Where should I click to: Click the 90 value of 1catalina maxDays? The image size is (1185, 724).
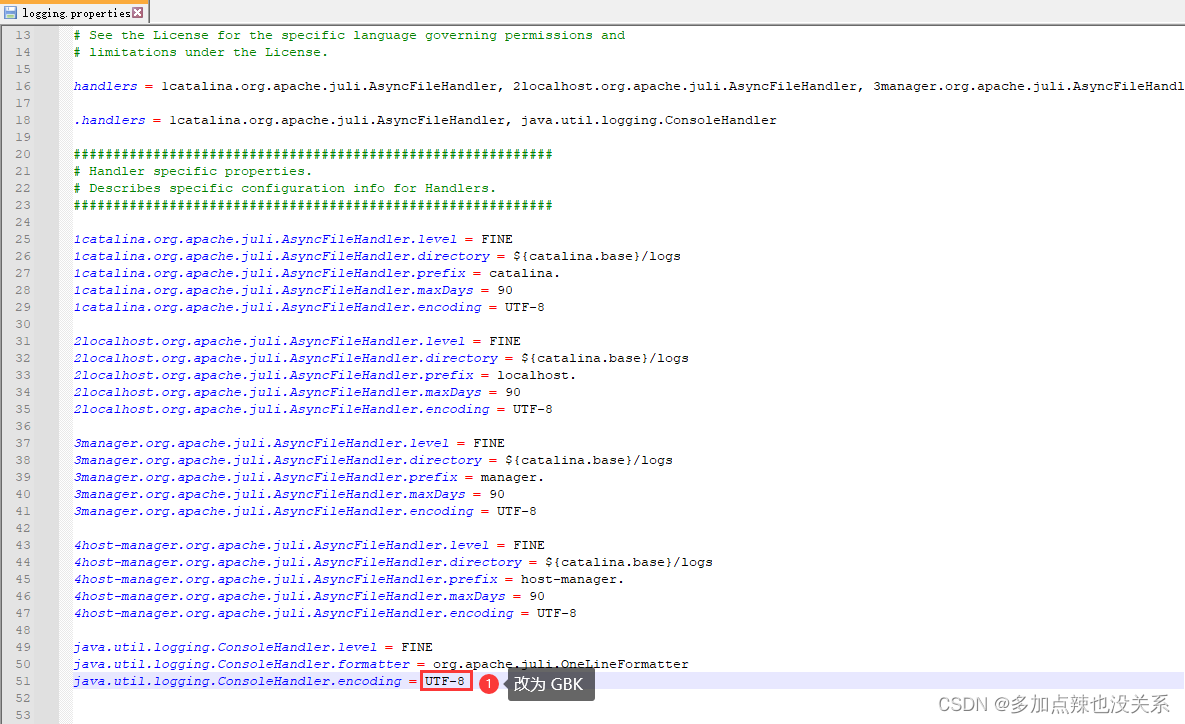[x=505, y=290]
